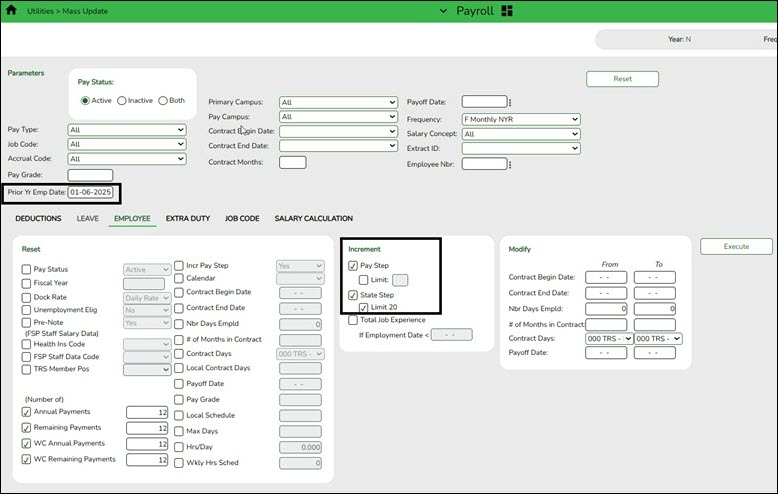This screenshot has width=778, height=494.
Task: Click the ellipsis icon next to Payoff Date
Action: tap(510, 102)
